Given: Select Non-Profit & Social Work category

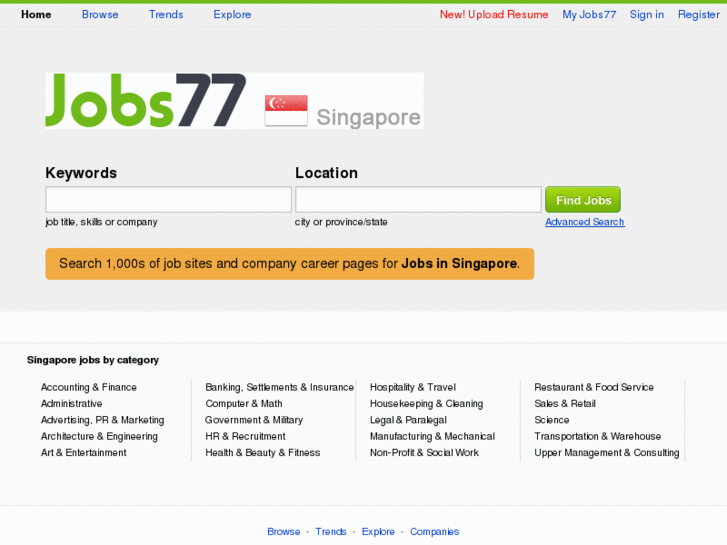Looking at the screenshot, I should (424, 452).
